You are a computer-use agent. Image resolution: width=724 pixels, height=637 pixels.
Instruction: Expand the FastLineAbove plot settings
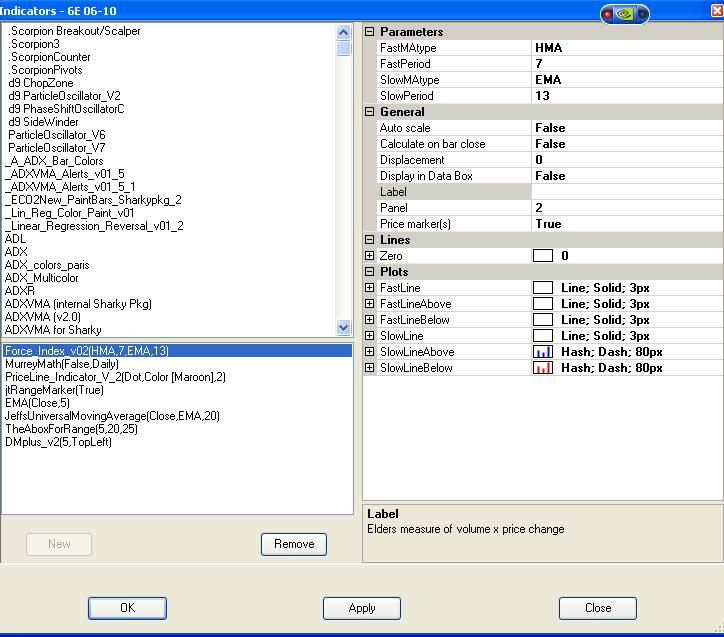click(369, 304)
